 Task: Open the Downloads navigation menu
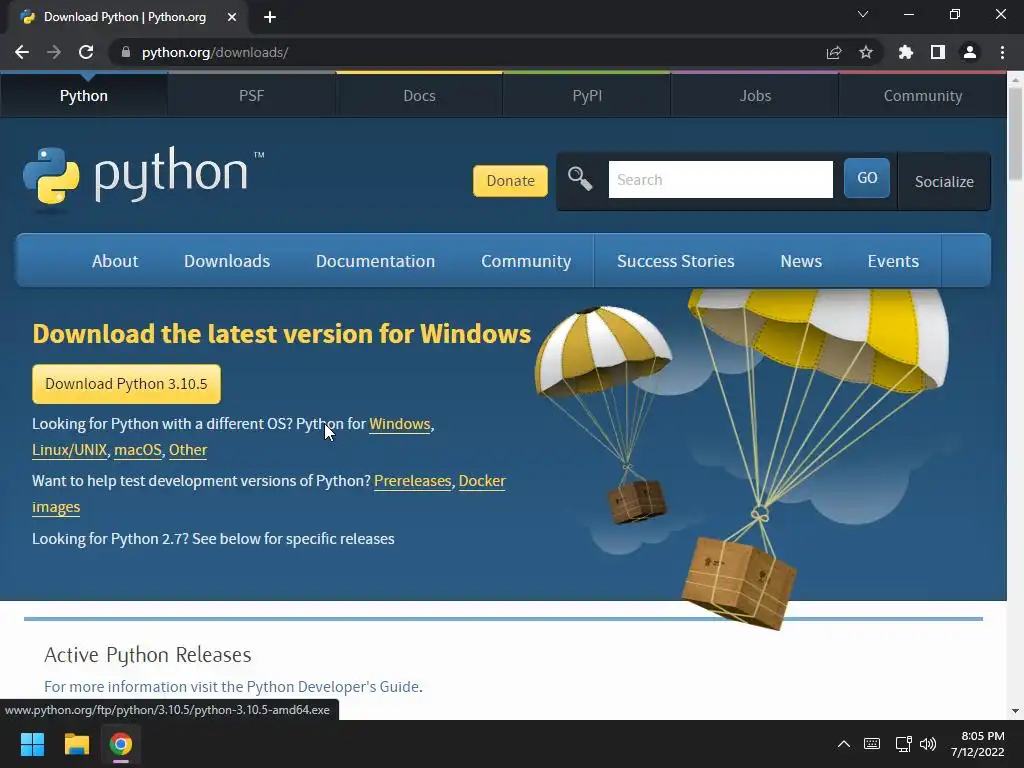point(227,261)
